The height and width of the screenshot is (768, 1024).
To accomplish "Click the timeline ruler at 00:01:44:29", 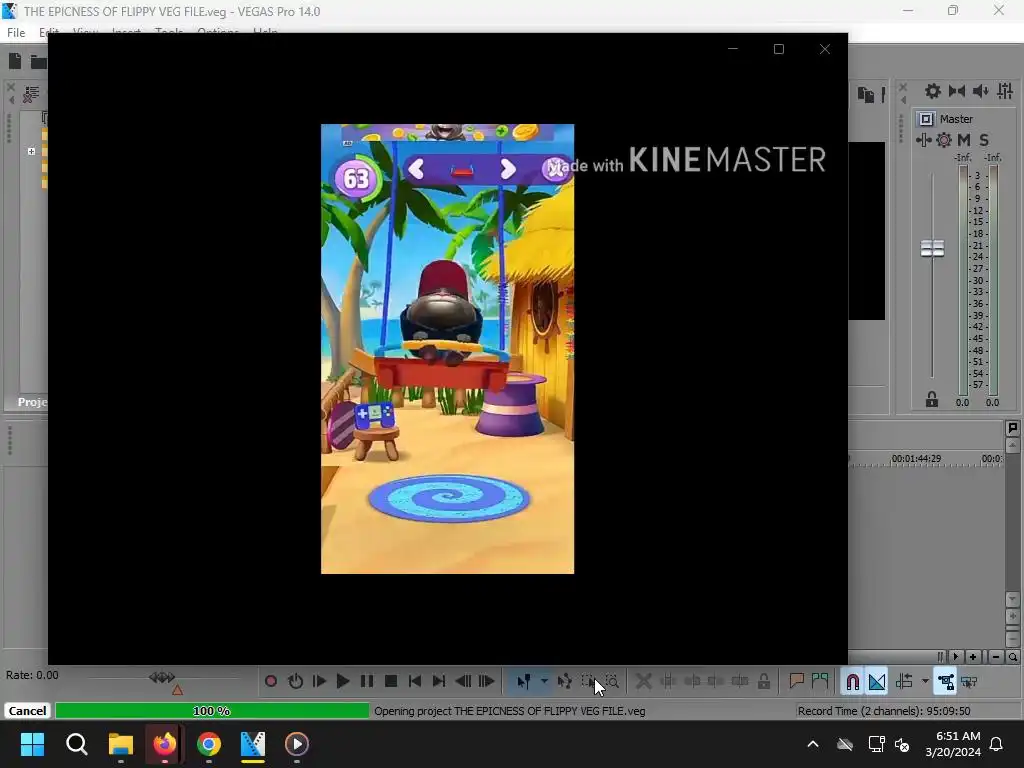I will (x=916, y=458).
